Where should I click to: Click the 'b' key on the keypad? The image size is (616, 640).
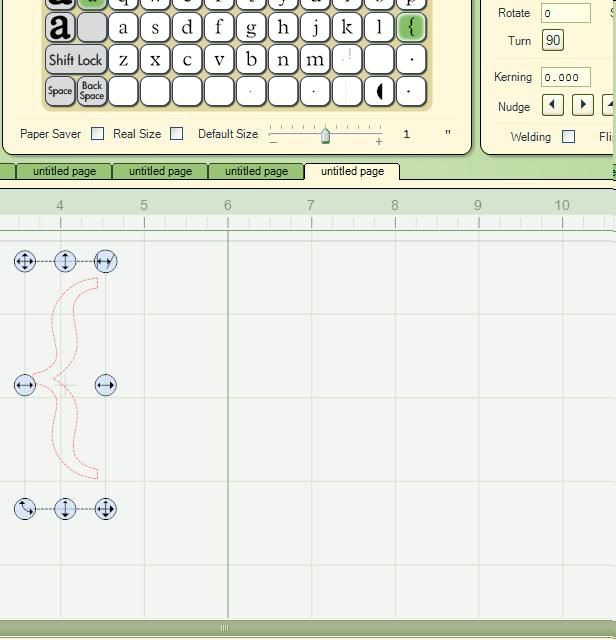(251, 60)
